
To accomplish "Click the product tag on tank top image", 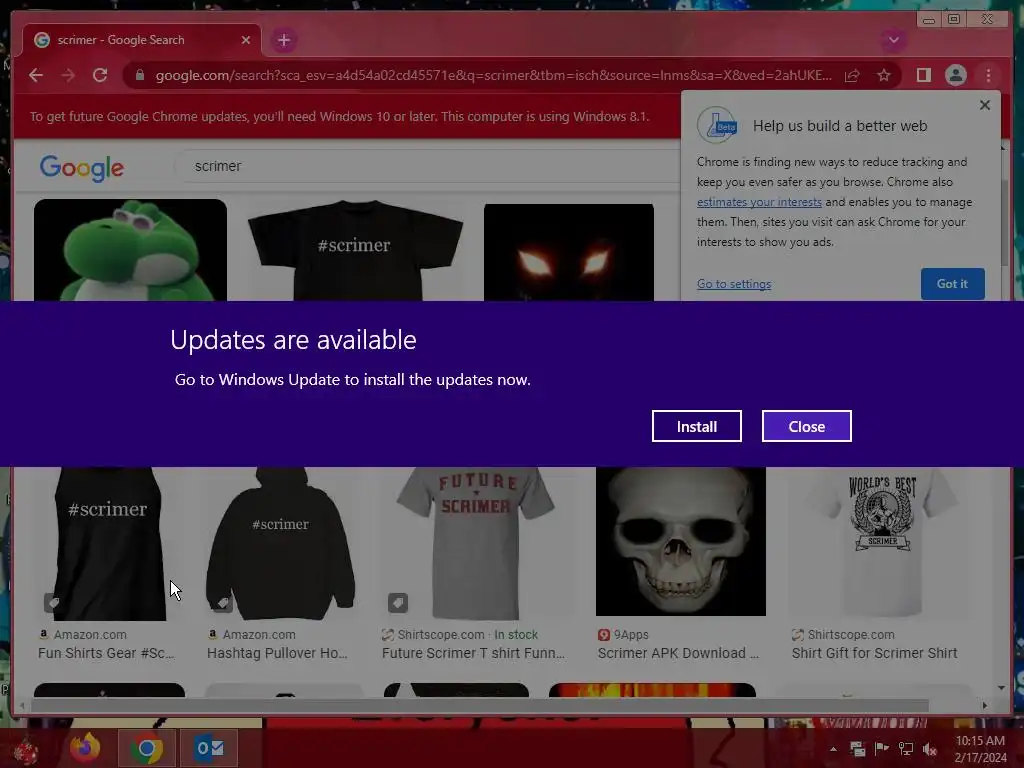I will click(x=54, y=602).
